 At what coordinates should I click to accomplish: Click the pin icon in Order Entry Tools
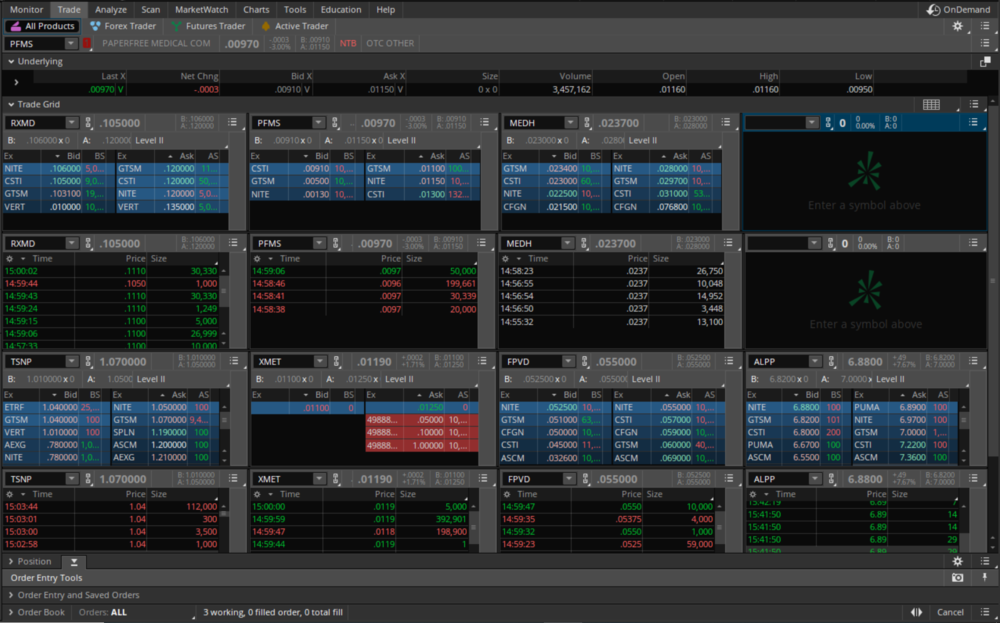pos(985,578)
